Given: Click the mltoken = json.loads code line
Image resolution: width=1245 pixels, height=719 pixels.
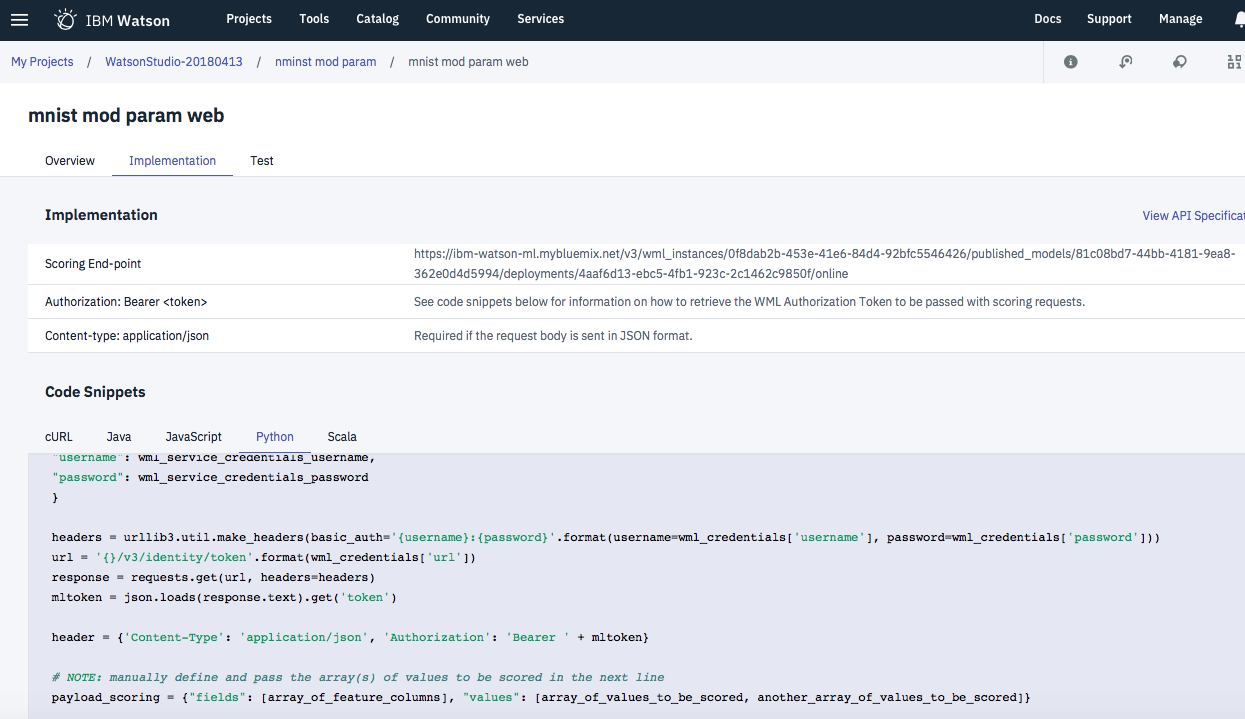Looking at the screenshot, I should click(x=224, y=597).
